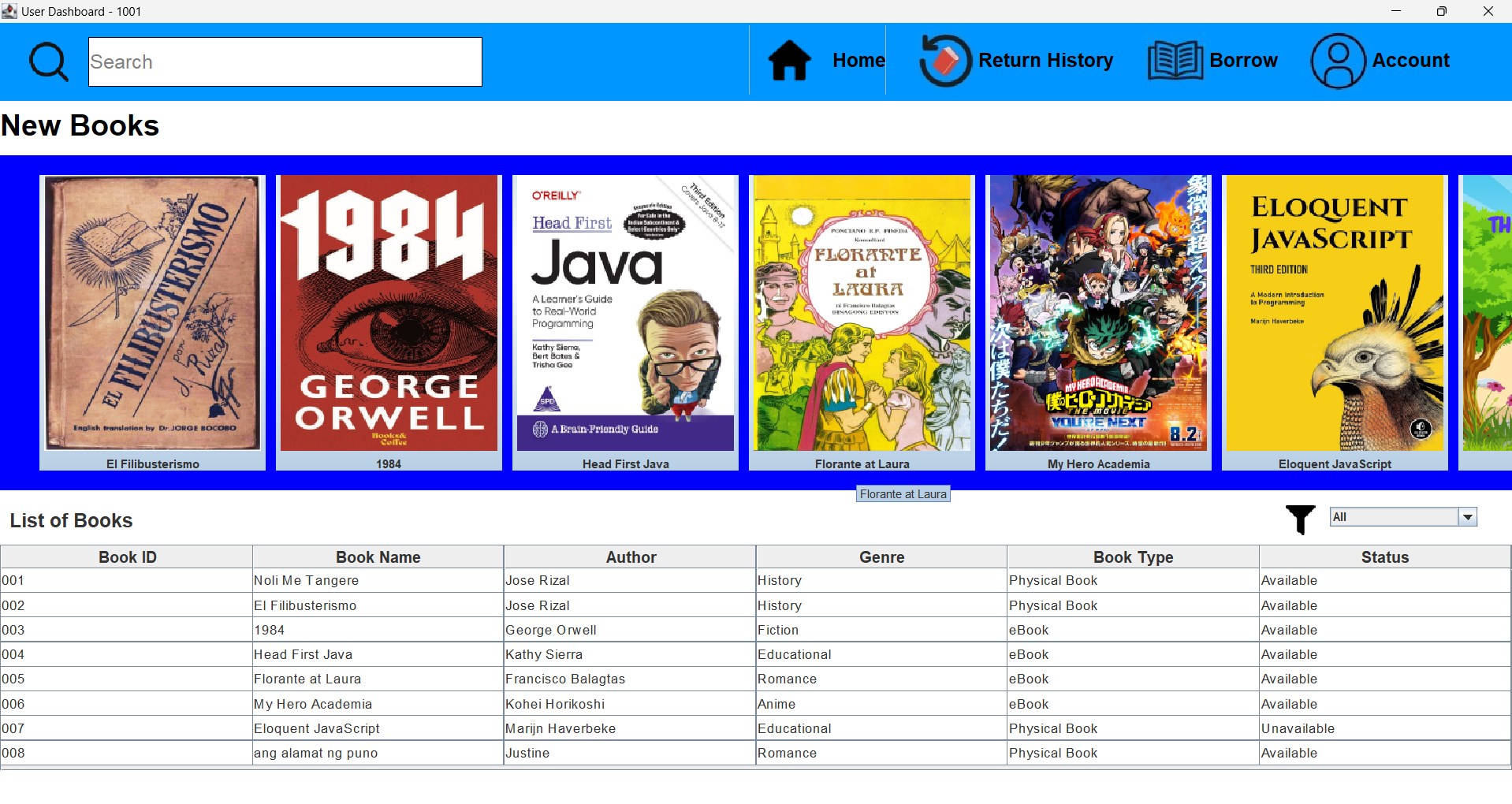
Task: Click the Book Type column header
Action: pos(1133,557)
